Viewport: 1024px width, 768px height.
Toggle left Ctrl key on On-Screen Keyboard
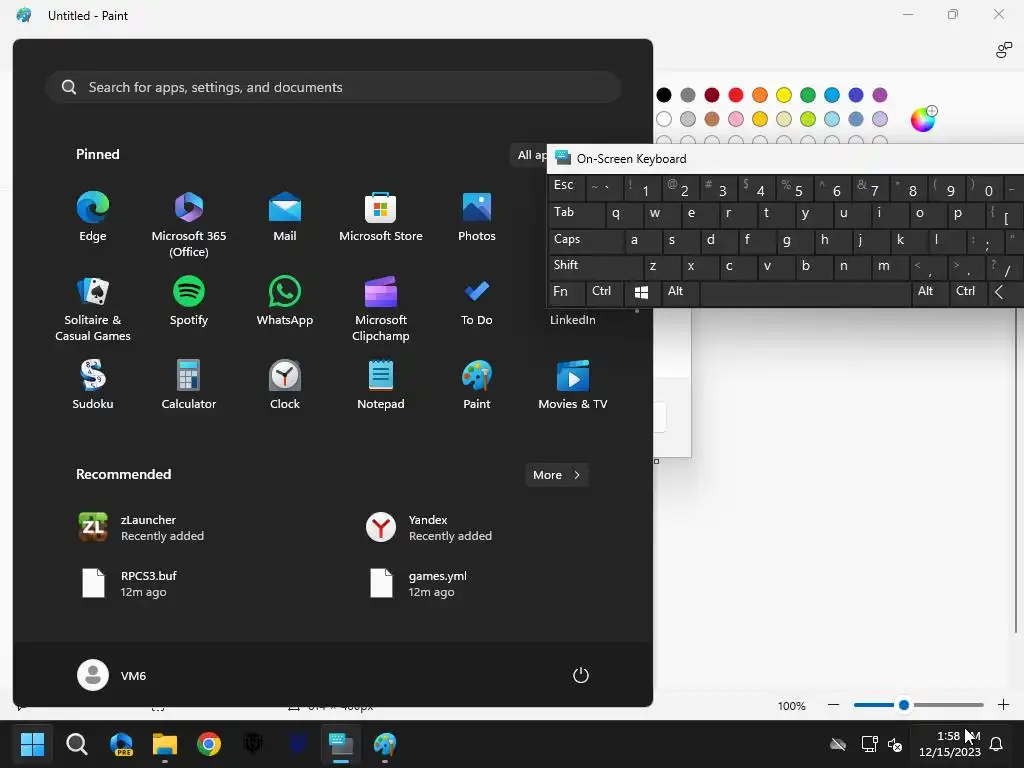pyautogui.click(x=604, y=293)
